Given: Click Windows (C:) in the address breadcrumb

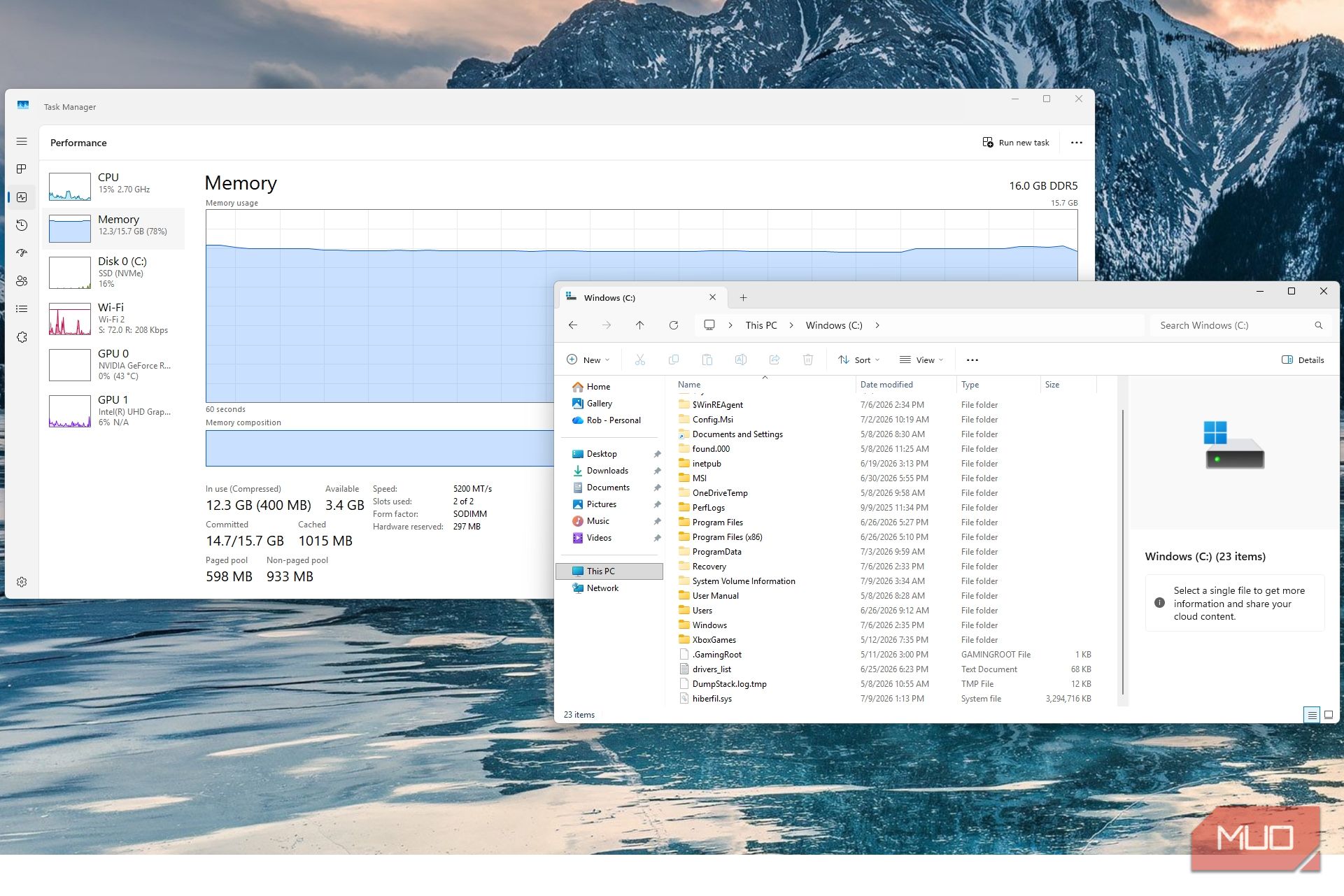Looking at the screenshot, I should 834,325.
